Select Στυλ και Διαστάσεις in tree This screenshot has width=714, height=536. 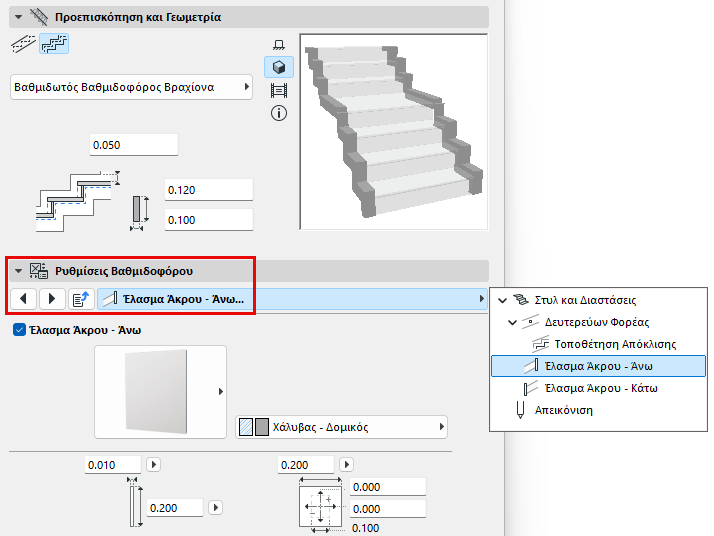(585, 300)
